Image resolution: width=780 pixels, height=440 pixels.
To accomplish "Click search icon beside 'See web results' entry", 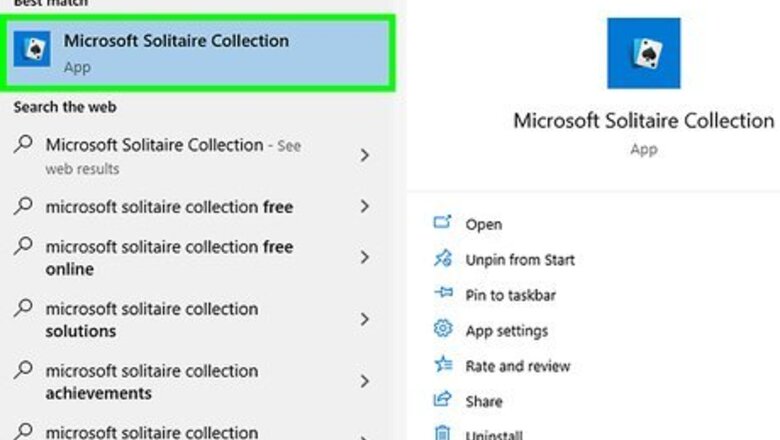I will [x=23, y=144].
